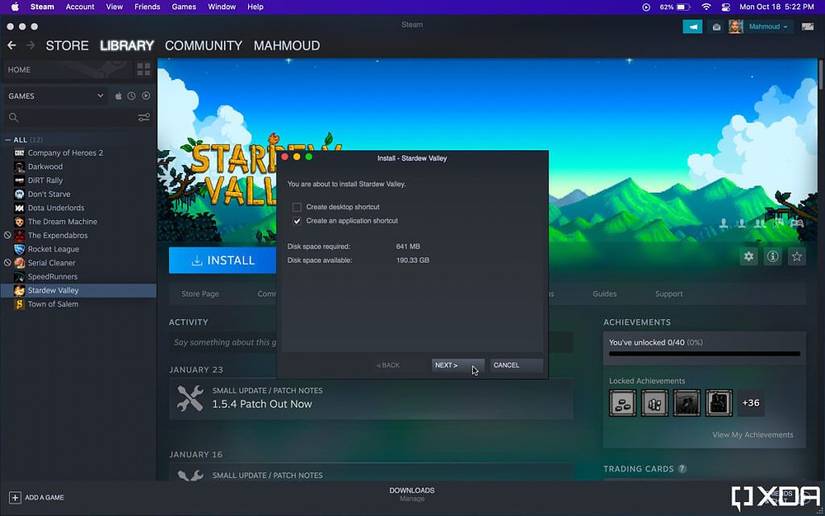This screenshot has height=516, width=825.
Task: Open the View menu
Action: tap(114, 7)
